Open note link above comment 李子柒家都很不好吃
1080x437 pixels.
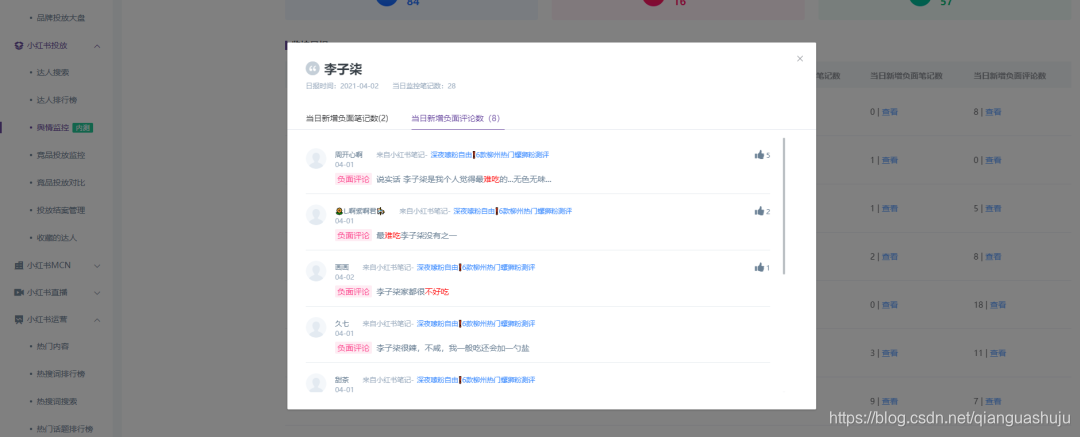(475, 267)
